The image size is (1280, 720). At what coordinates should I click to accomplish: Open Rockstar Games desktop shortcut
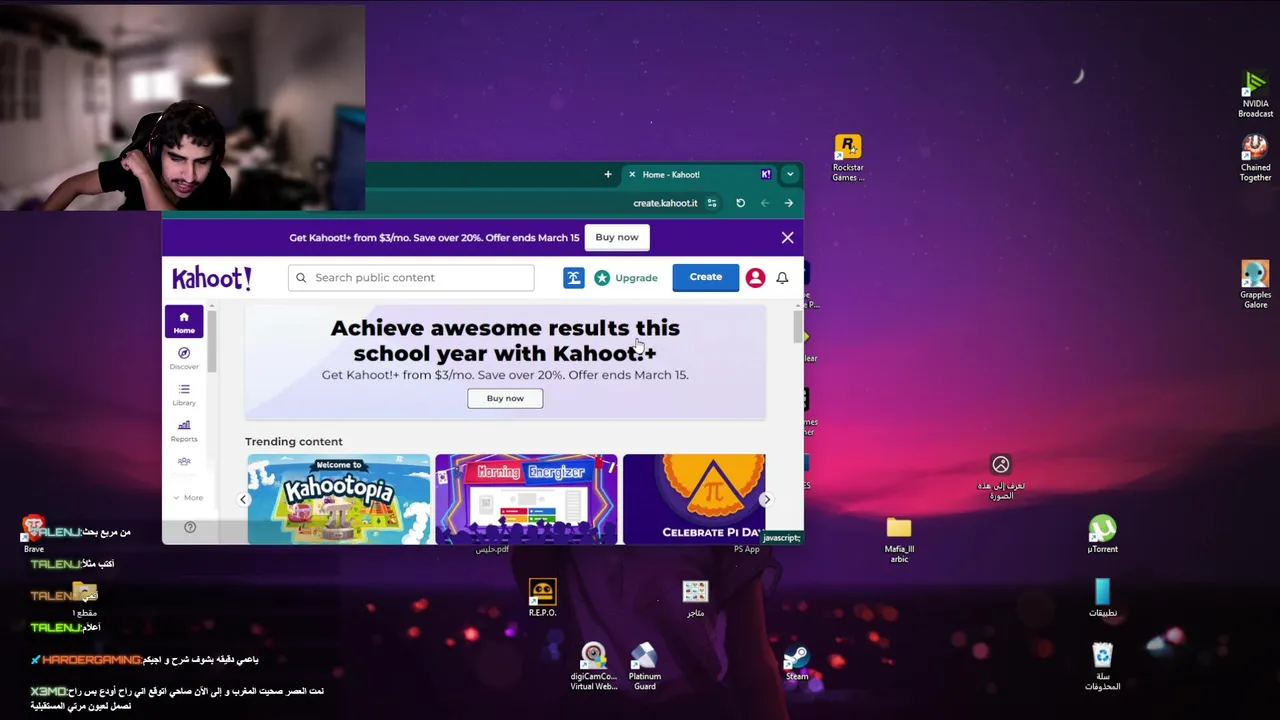[848, 158]
